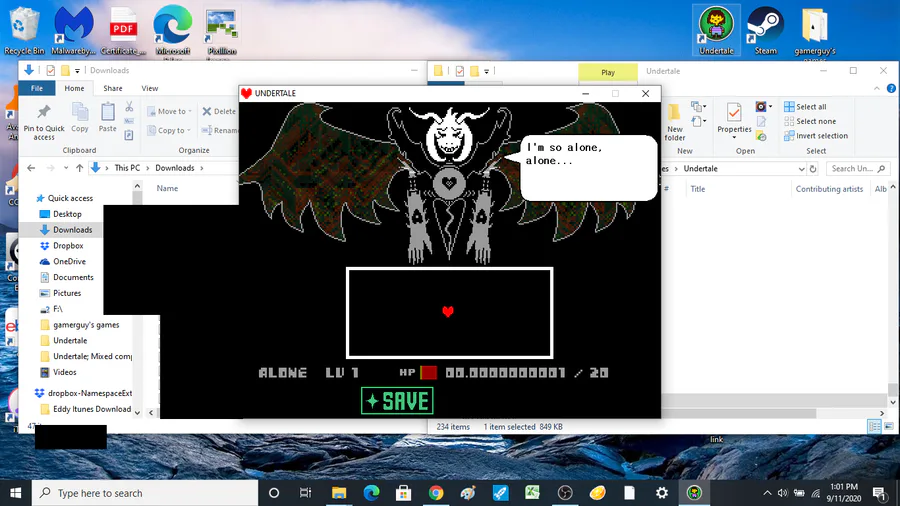Viewport: 900px width, 506px height.
Task: Open Task View on the taskbar
Action: point(305,493)
